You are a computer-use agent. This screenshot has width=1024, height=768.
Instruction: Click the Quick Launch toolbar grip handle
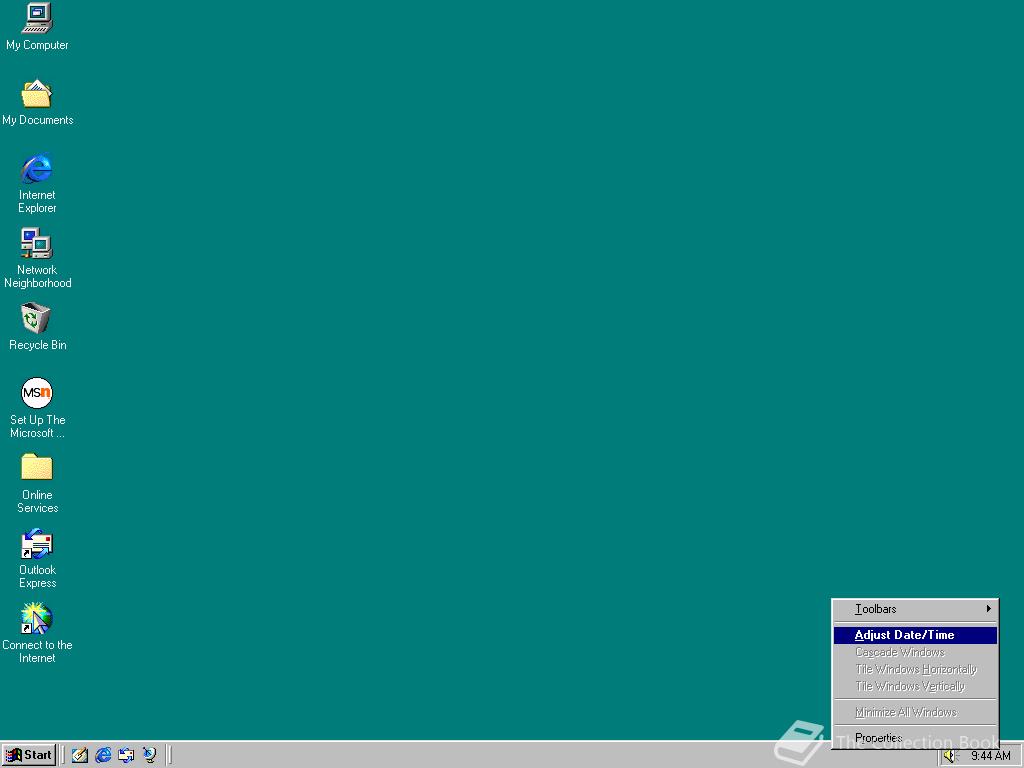click(x=63, y=755)
